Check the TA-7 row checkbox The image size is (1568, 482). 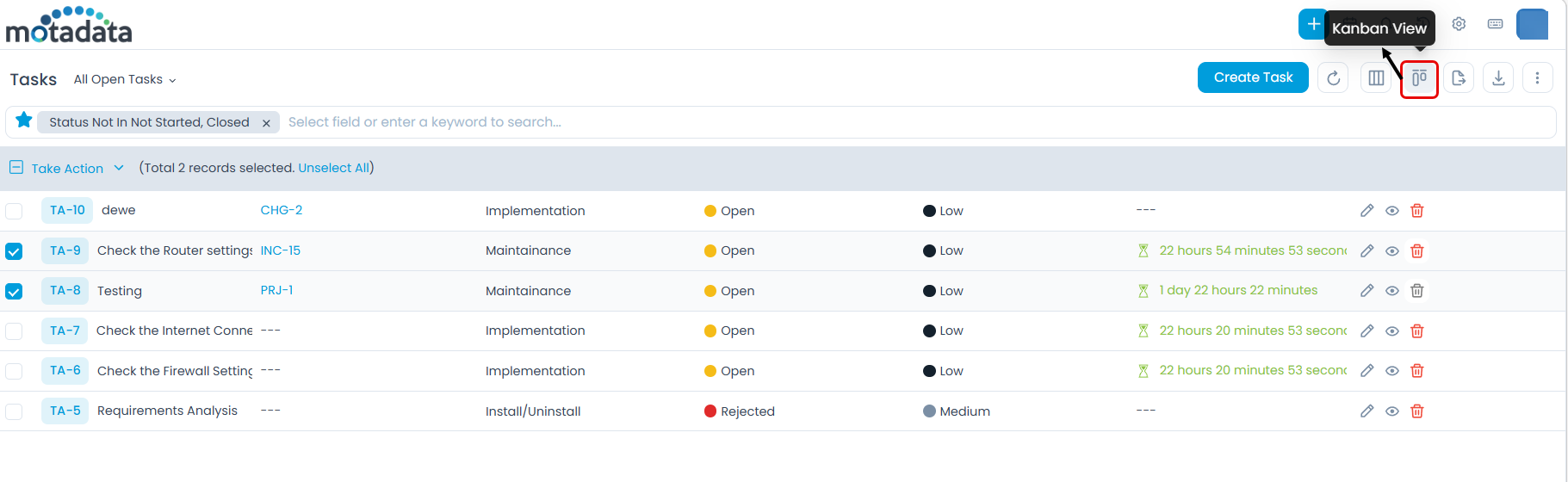click(x=14, y=331)
